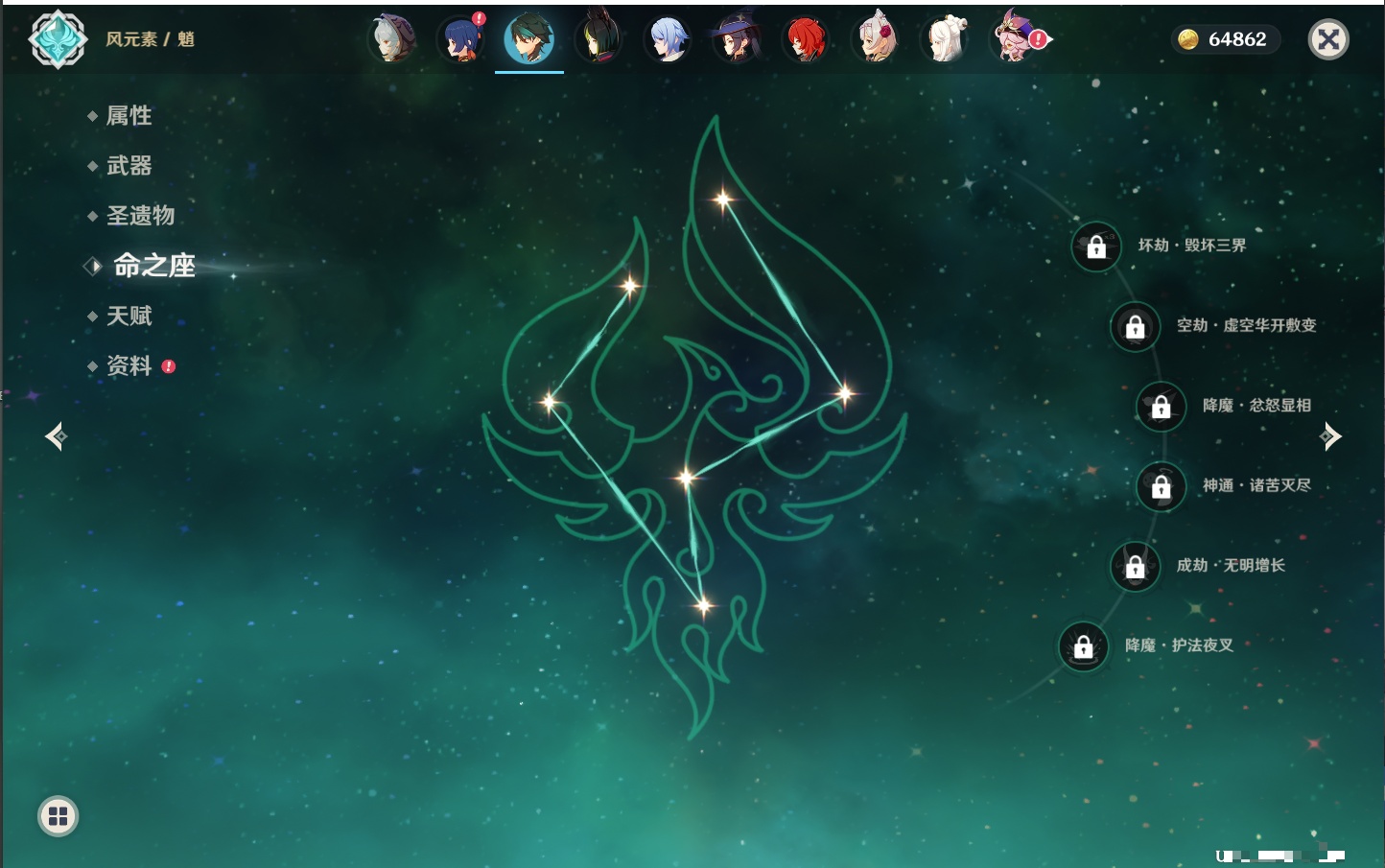Advance to next character with right arrow
Viewport: 1385px width, 868px height.
[x=1330, y=436]
